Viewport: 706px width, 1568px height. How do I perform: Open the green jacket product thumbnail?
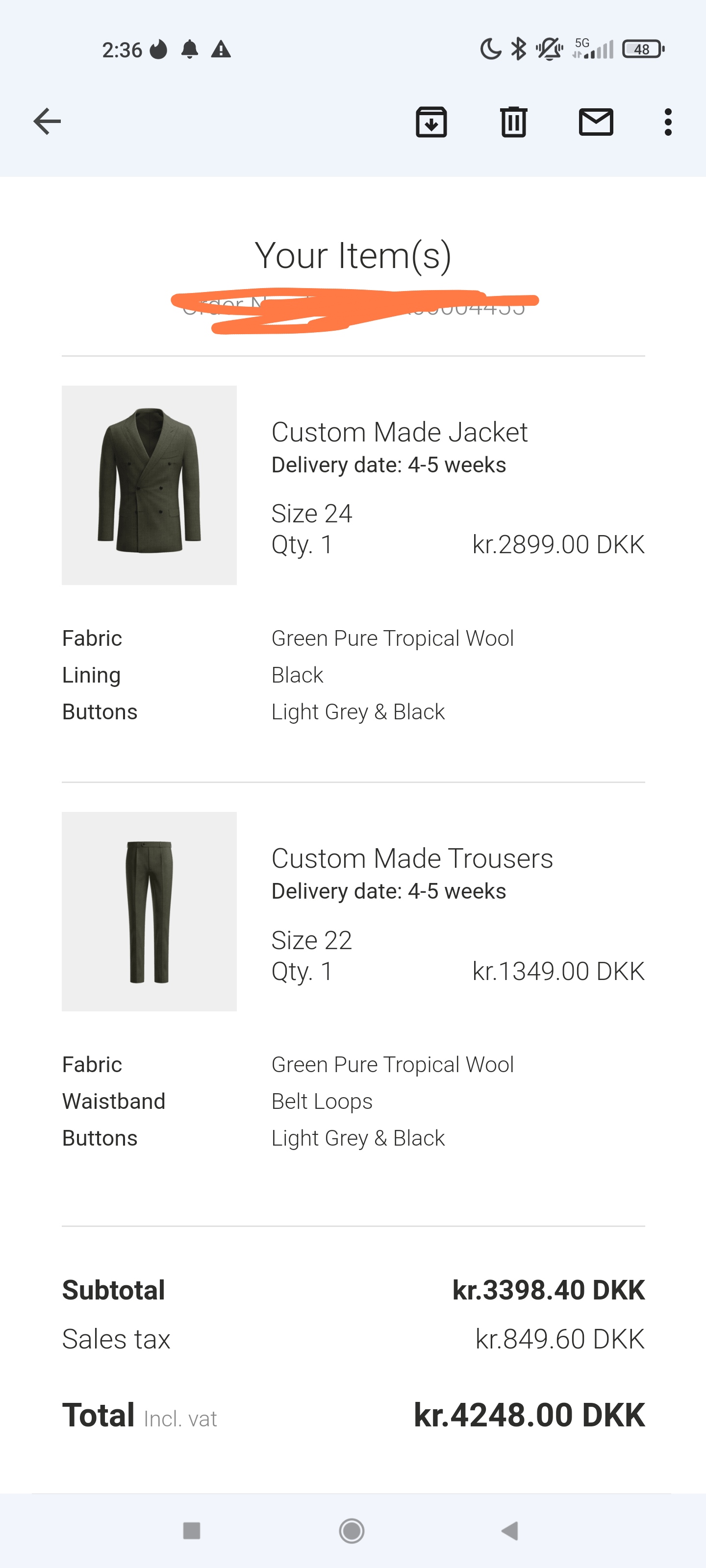click(149, 485)
